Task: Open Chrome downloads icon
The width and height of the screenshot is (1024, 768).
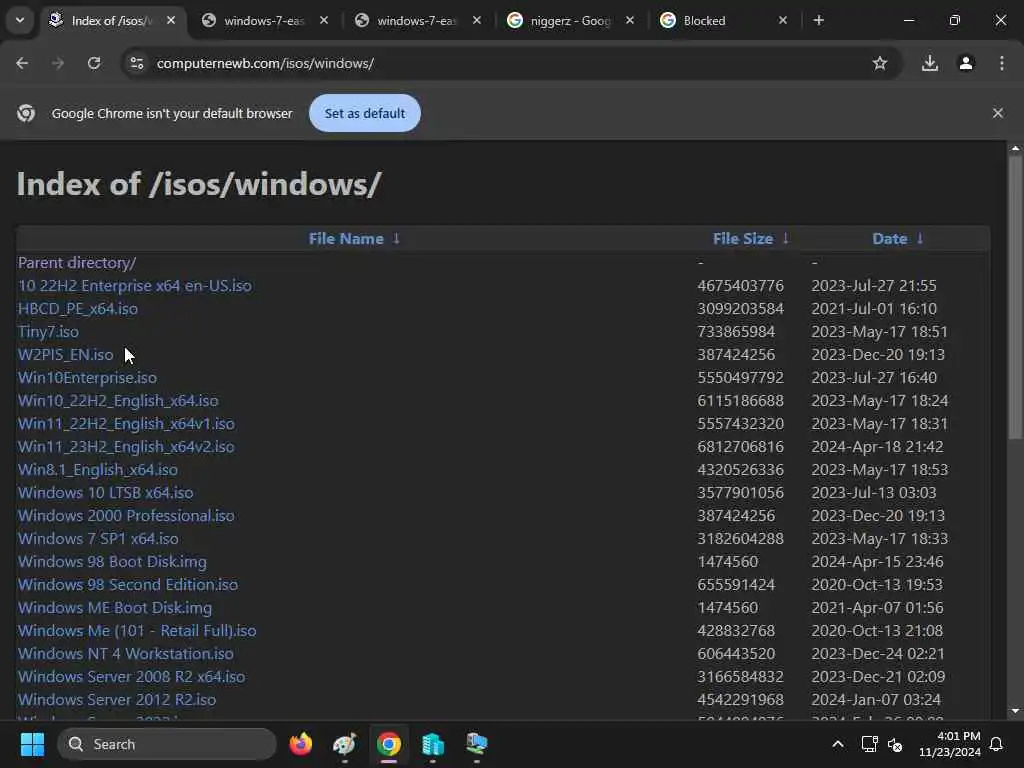Action: click(929, 63)
